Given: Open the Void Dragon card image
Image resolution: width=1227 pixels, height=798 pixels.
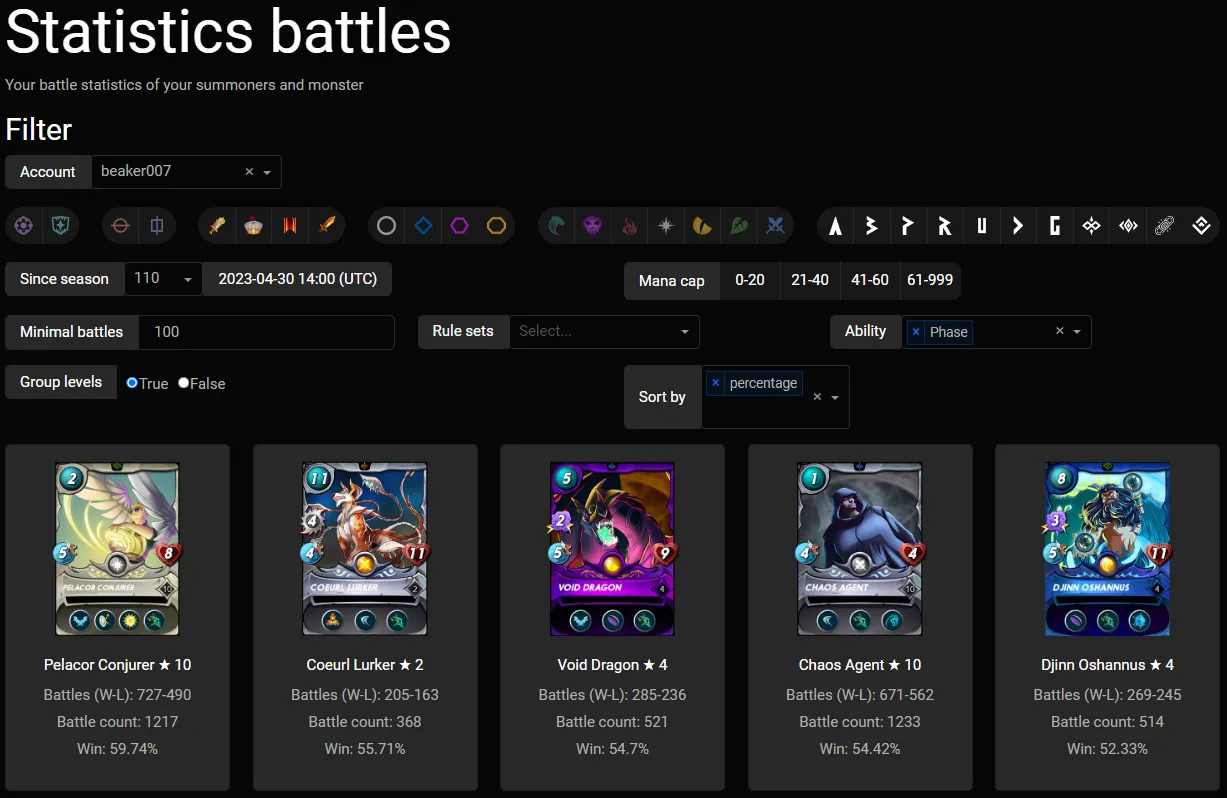Looking at the screenshot, I should click(612, 549).
